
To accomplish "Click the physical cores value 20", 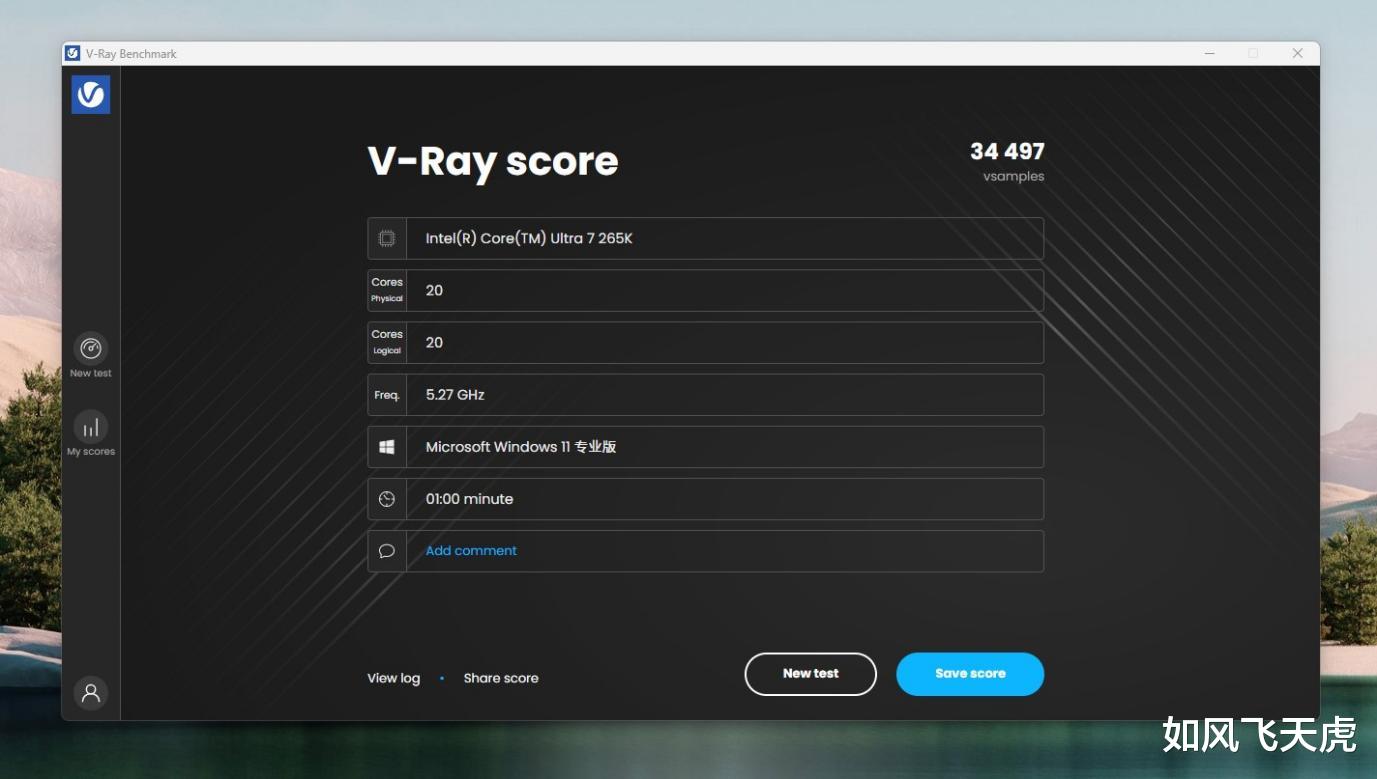I will (x=434, y=290).
